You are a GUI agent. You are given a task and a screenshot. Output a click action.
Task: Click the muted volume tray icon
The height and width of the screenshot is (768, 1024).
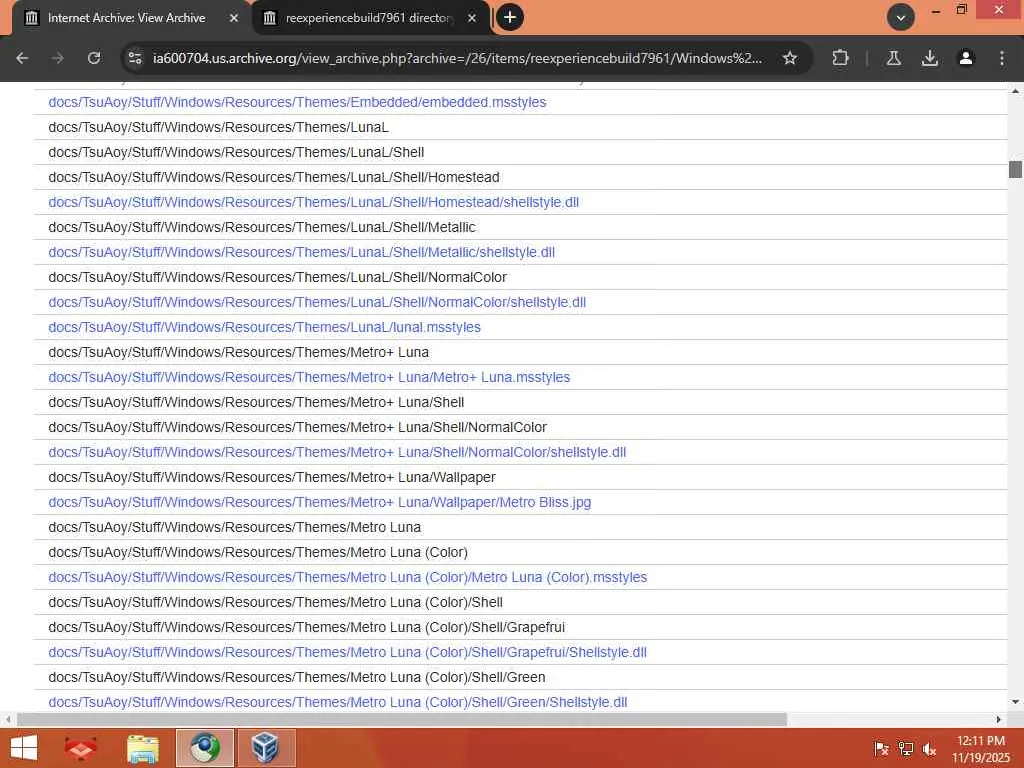[930, 749]
